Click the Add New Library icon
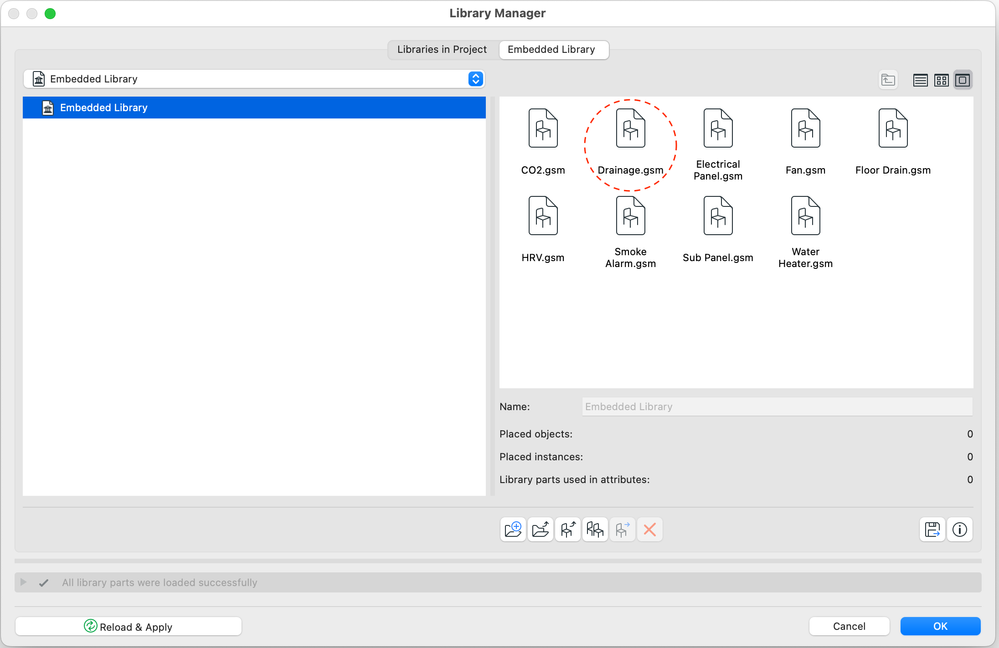 pos(513,529)
